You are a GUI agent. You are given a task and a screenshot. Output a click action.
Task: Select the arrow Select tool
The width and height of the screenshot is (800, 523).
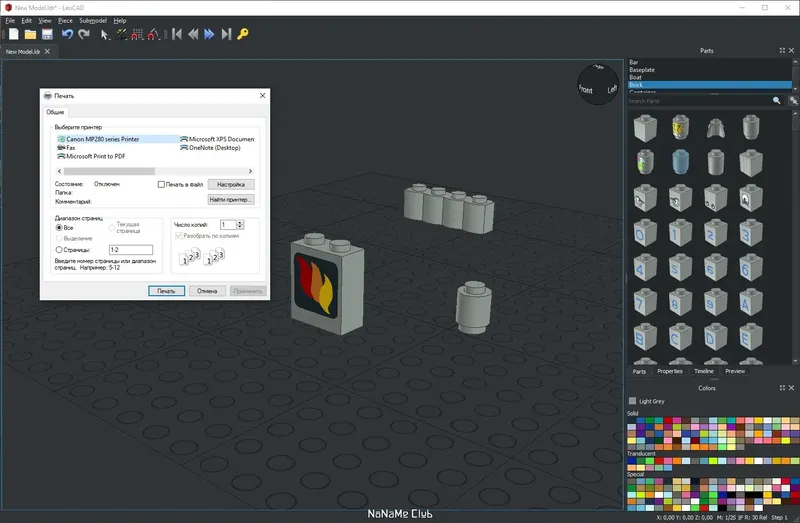[x=105, y=34]
